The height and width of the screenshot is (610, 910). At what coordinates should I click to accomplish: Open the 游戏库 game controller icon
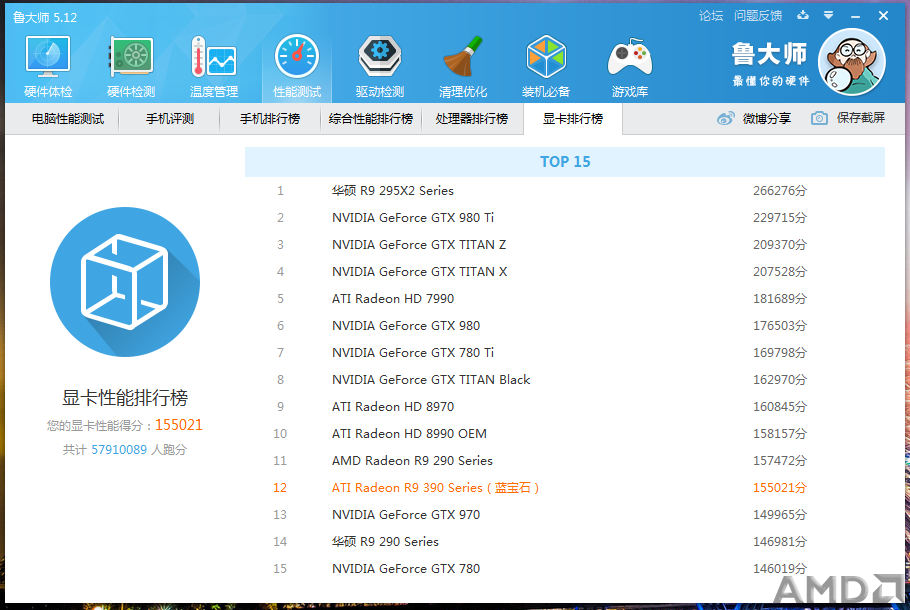click(x=630, y=66)
